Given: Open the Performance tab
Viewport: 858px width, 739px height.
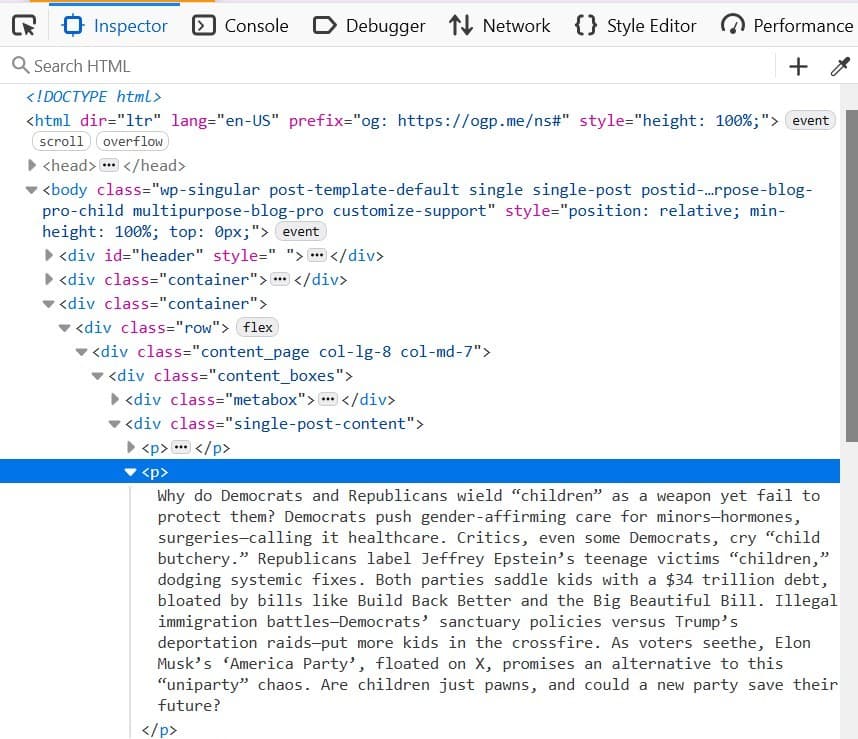Looking at the screenshot, I should (x=787, y=26).
